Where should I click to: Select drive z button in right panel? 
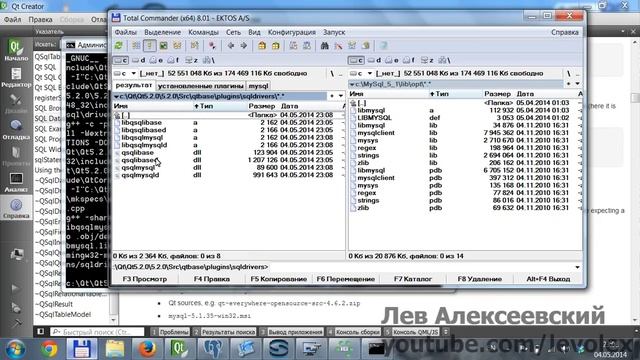click(427, 60)
